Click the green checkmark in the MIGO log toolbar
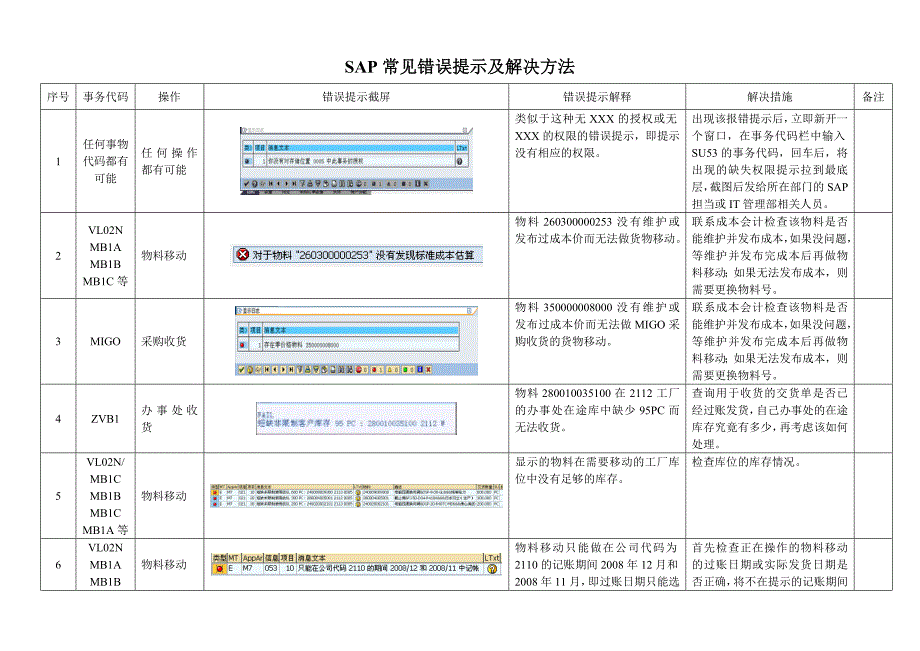Viewport: 920px width, 651px height. (243, 369)
